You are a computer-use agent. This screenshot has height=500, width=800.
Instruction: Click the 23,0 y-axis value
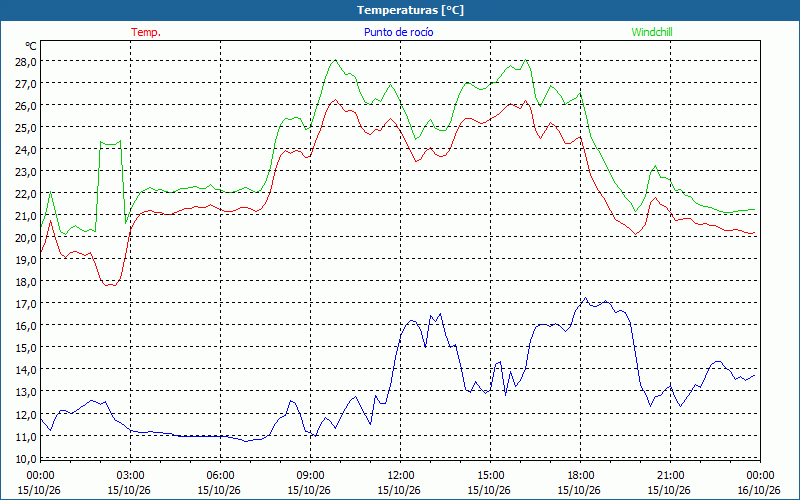[25, 171]
